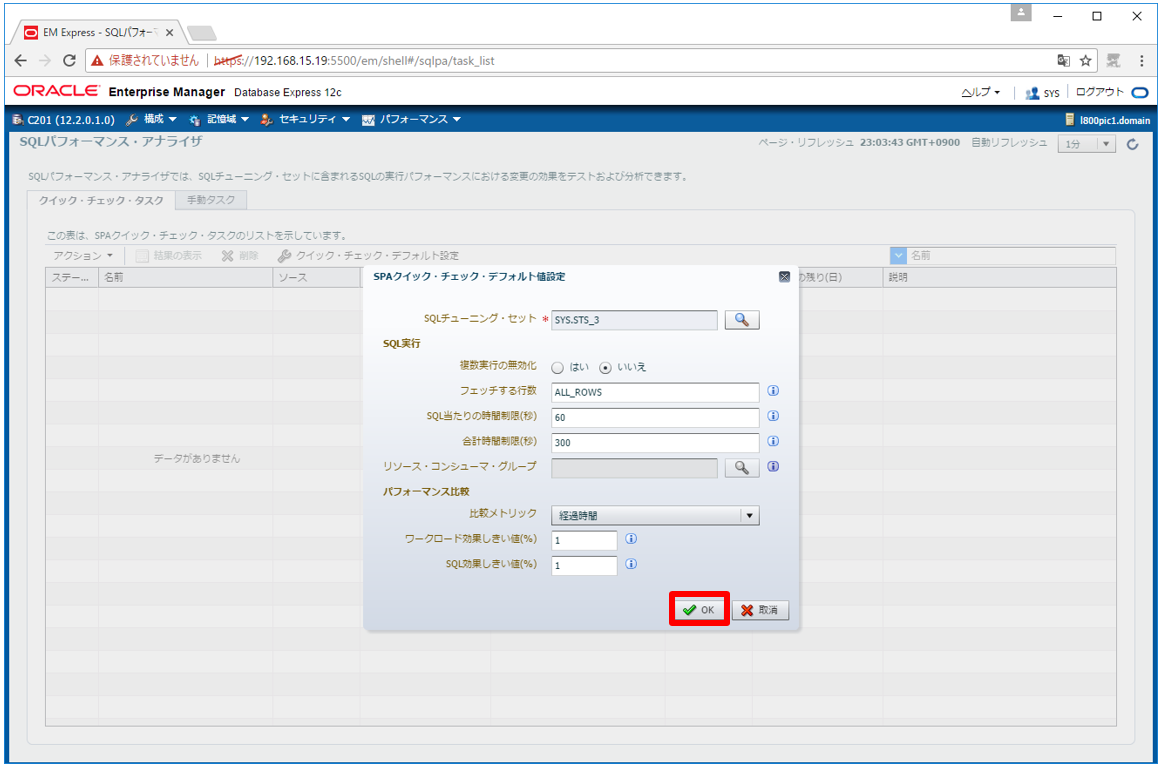This screenshot has width=1161, height=768.
Task: Cancel the dialog with 取消 button
Action: pos(760,610)
